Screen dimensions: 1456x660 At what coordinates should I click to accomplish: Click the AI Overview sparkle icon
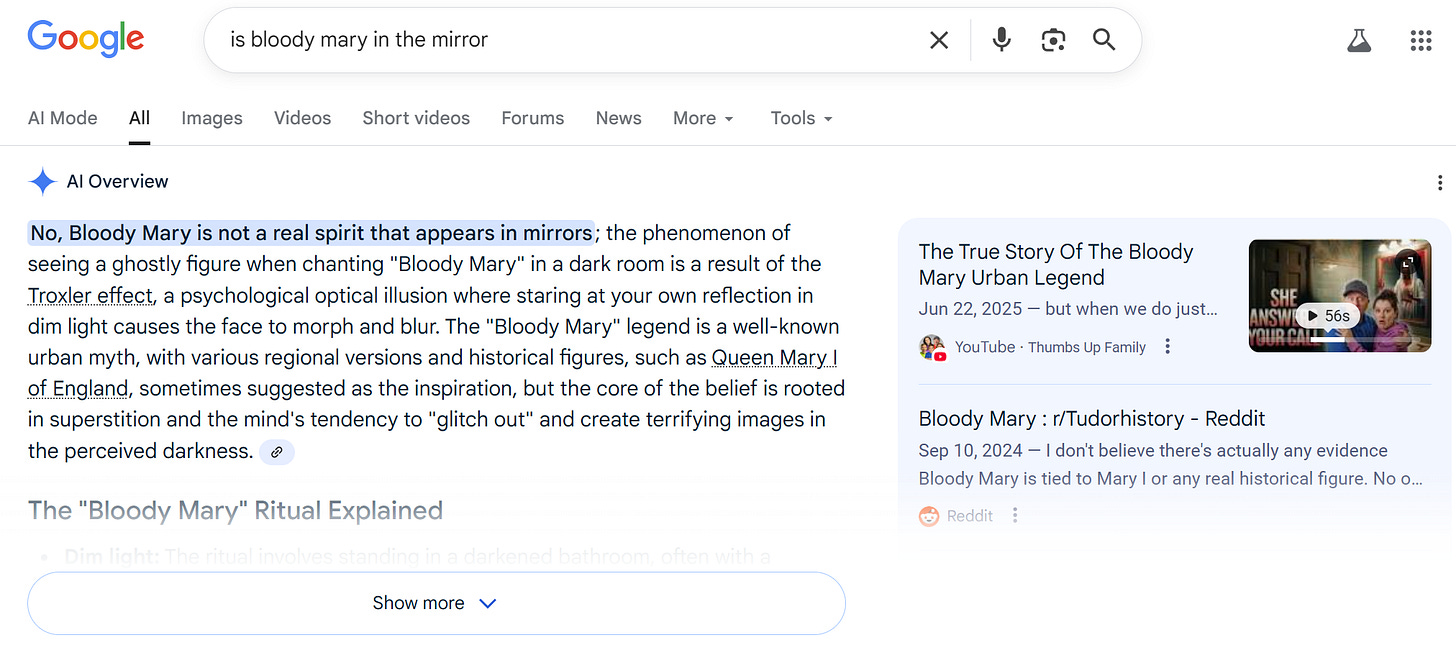click(42, 182)
